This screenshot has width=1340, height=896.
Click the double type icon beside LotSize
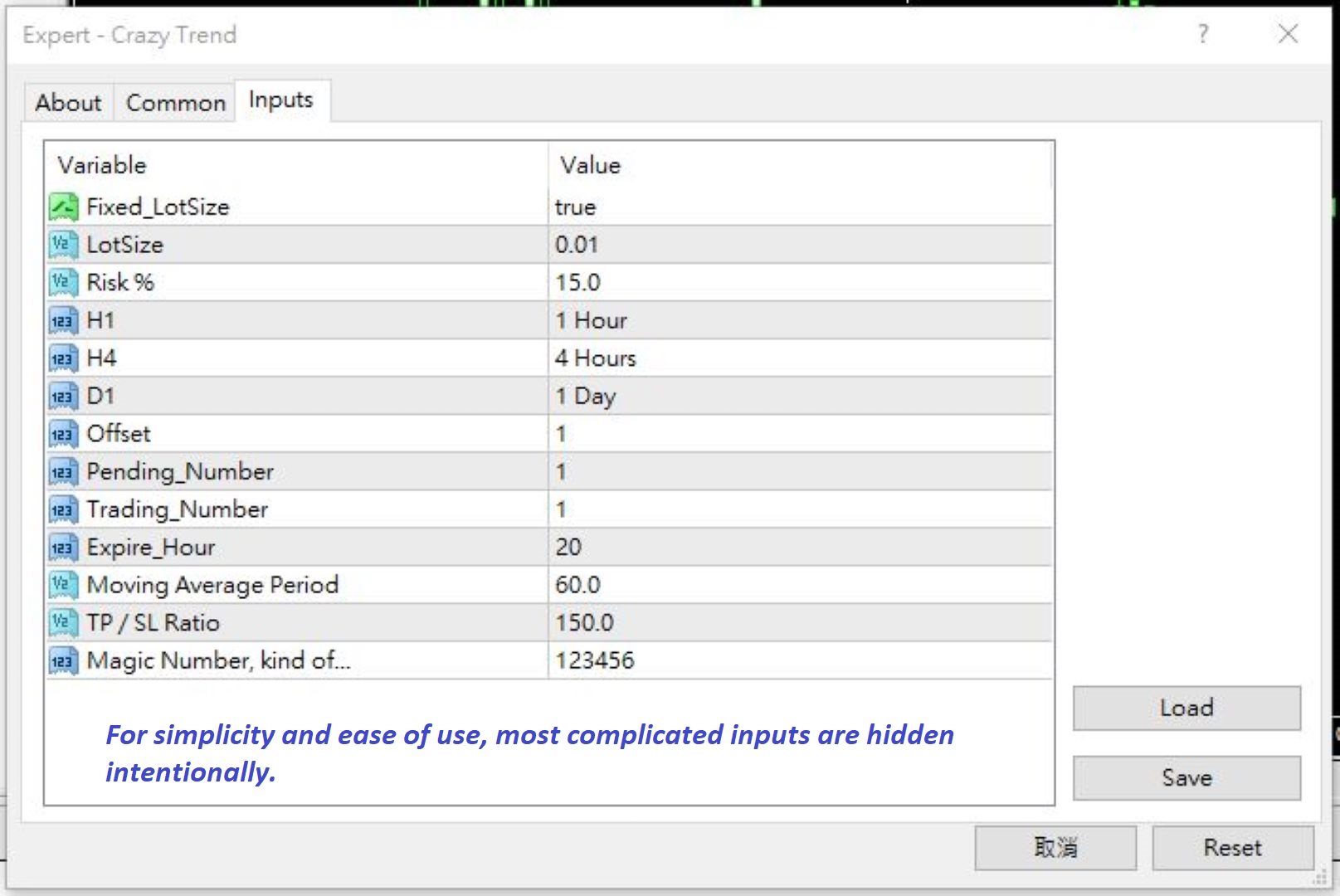[x=64, y=245]
